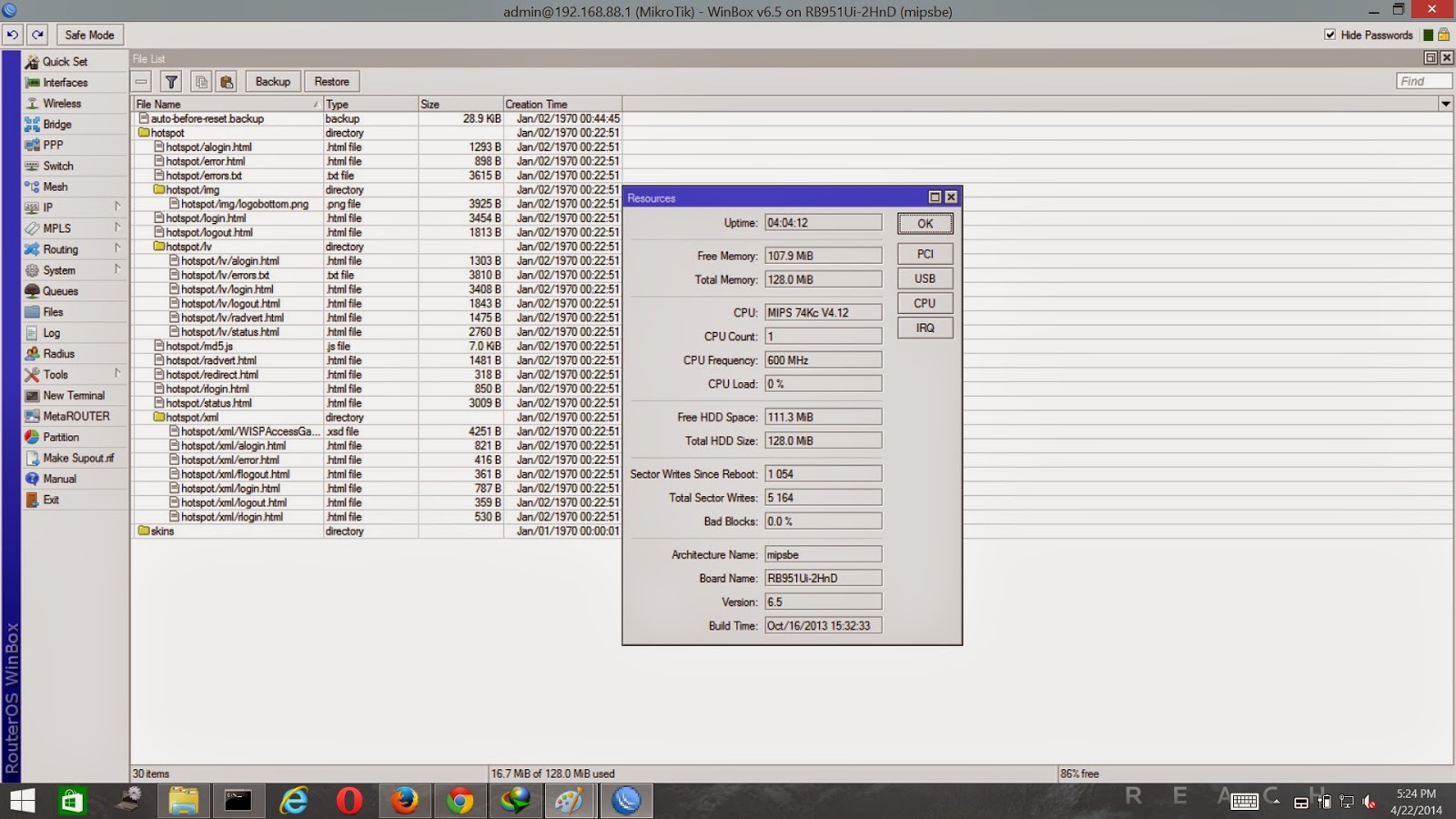This screenshot has height=819, width=1456.
Task: Open File Explorer from the taskbar
Action: (x=183, y=801)
